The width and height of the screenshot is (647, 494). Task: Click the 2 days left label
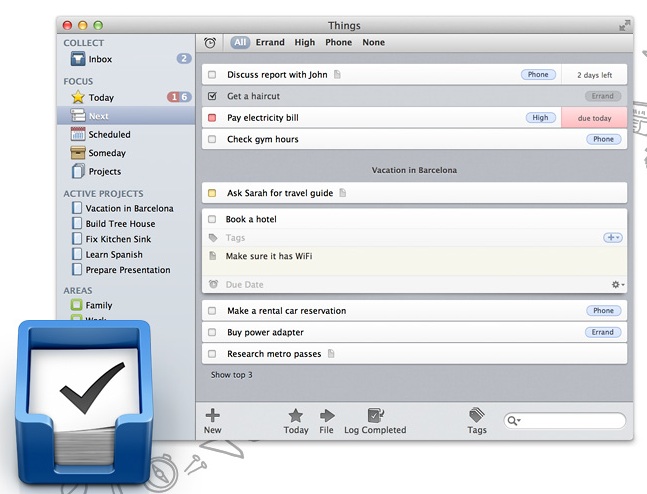pyautogui.click(x=594, y=75)
